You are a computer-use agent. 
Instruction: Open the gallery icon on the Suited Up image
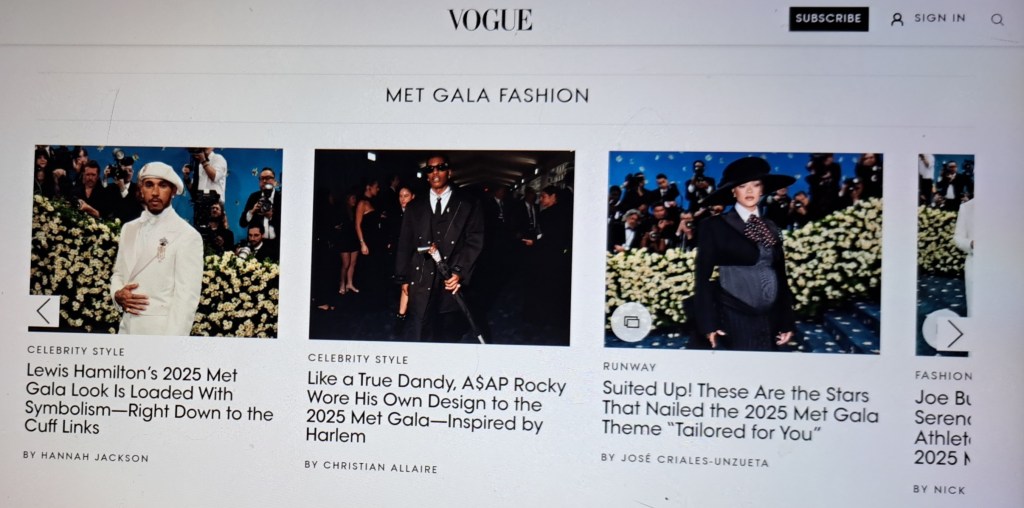point(631,322)
